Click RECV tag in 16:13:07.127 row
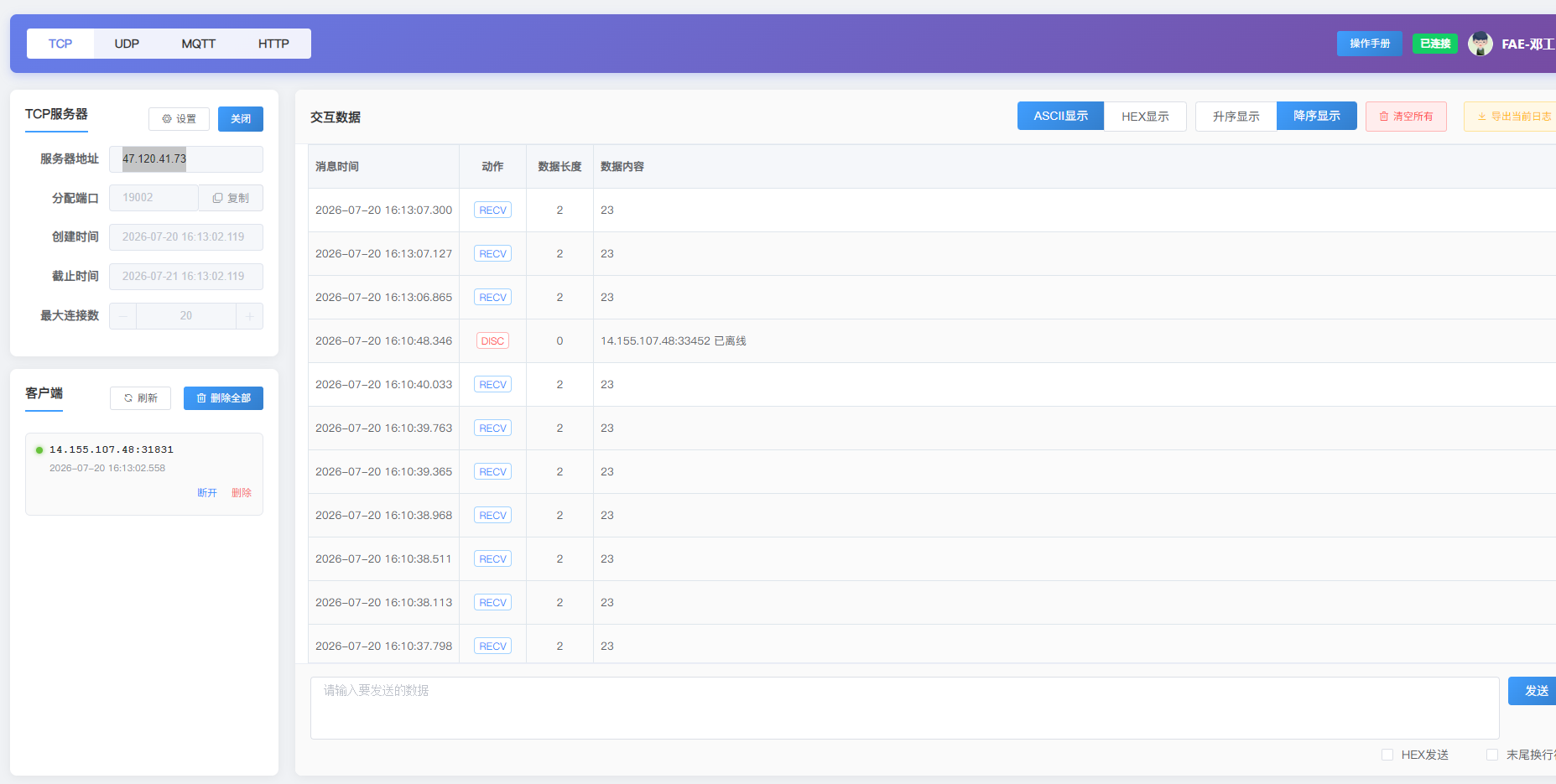Image resolution: width=1556 pixels, height=784 pixels. click(493, 254)
